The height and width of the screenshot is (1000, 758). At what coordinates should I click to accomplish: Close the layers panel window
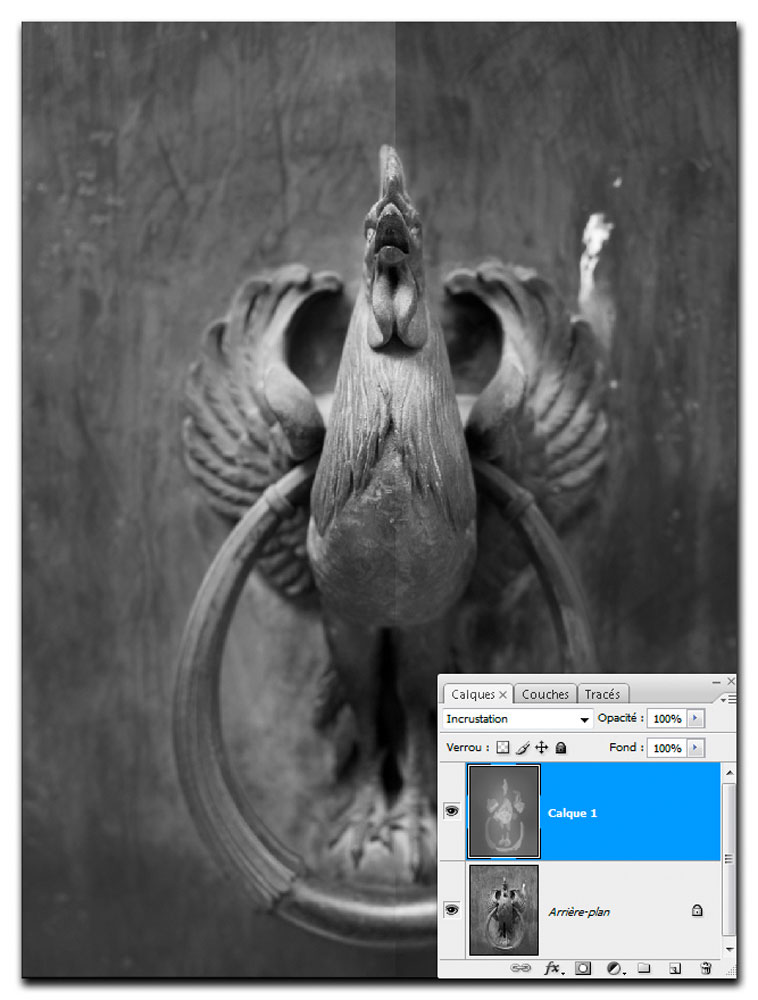[731, 681]
